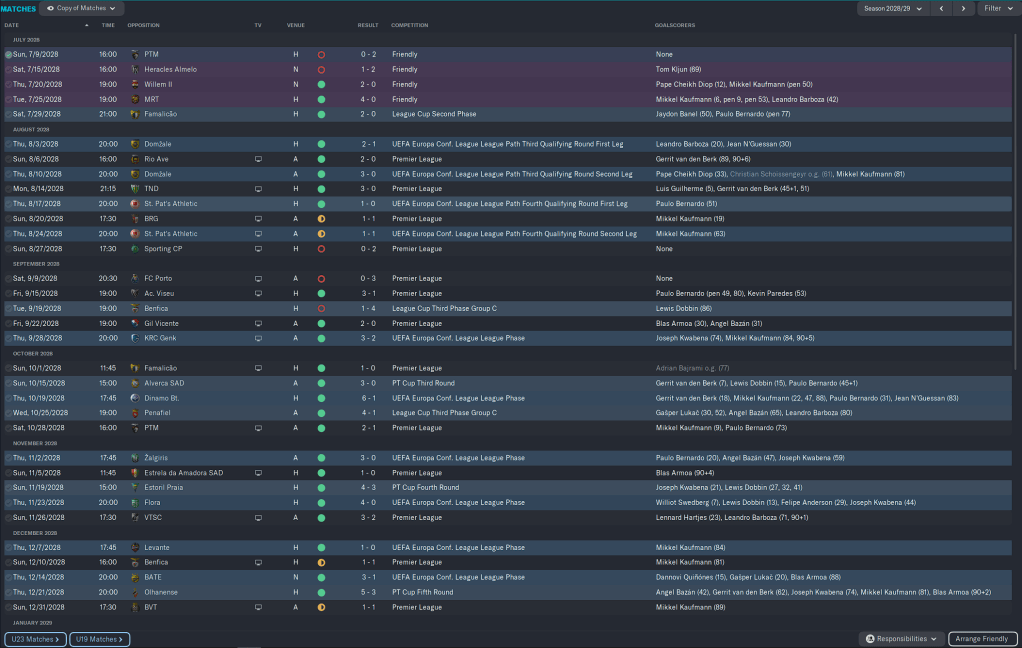Click the vertical scrollbar of the matches list
Viewport: 1022px width, 648px height.
tap(1018, 200)
